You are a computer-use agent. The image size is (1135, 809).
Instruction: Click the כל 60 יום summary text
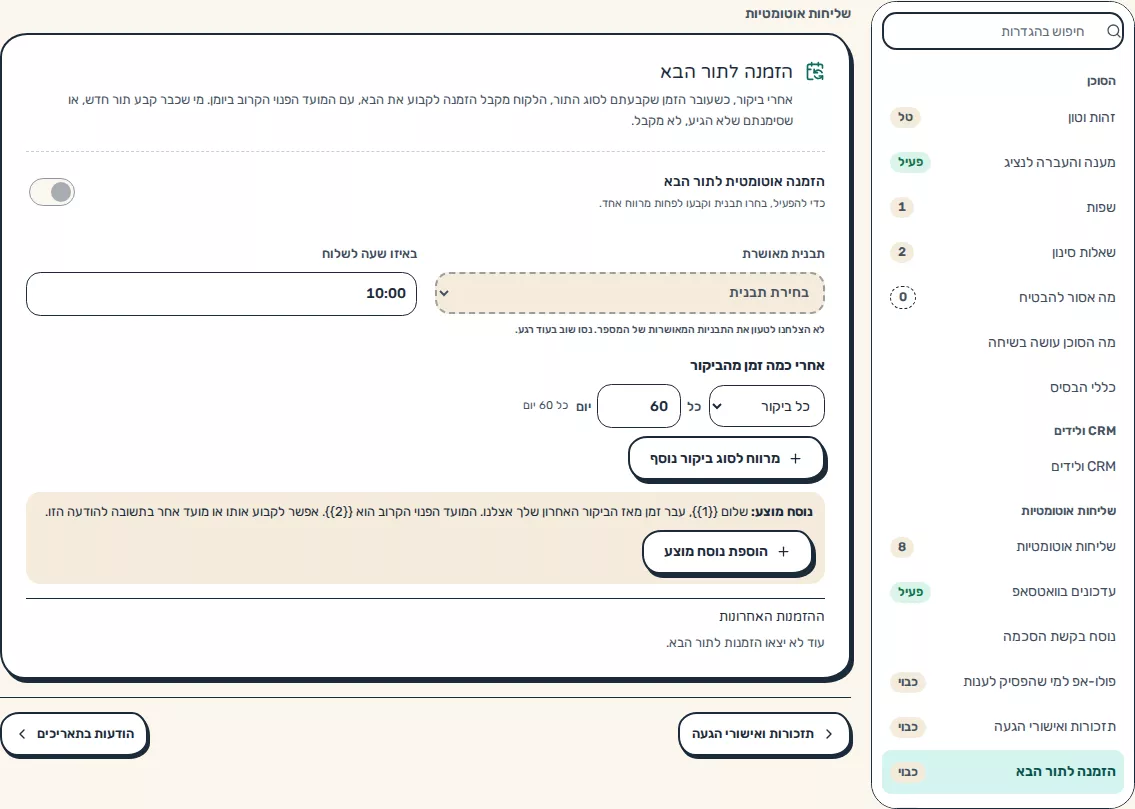pos(546,405)
